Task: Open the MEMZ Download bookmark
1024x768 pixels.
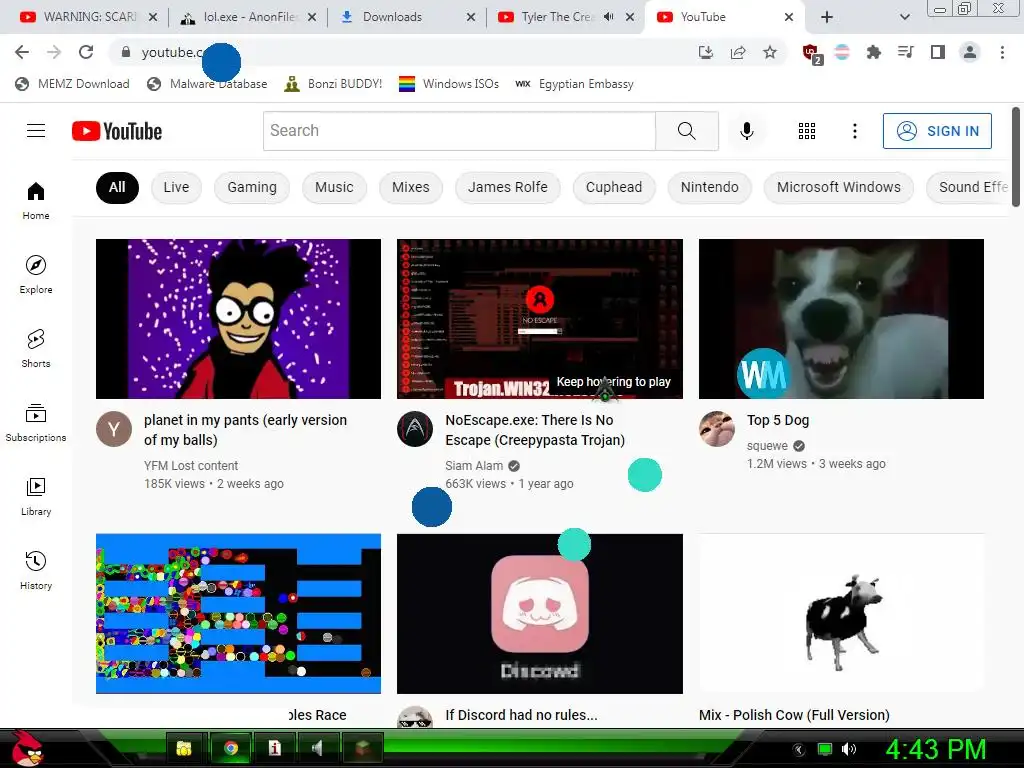Action: pos(72,84)
